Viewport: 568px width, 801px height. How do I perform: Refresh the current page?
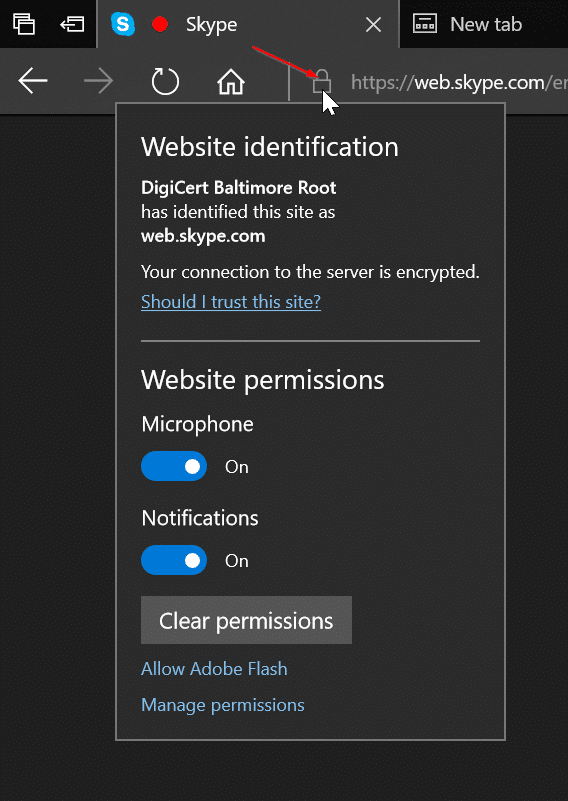(165, 81)
